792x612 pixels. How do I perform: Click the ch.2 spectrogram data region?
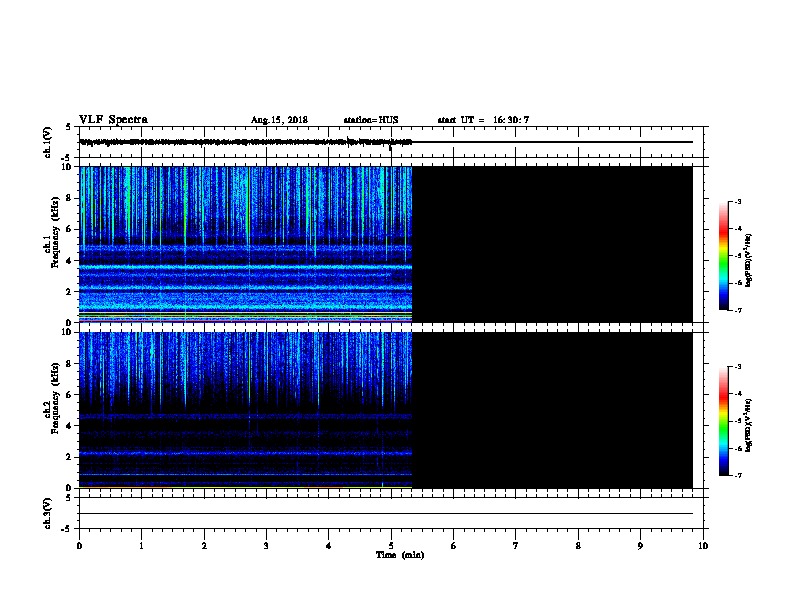point(245,410)
